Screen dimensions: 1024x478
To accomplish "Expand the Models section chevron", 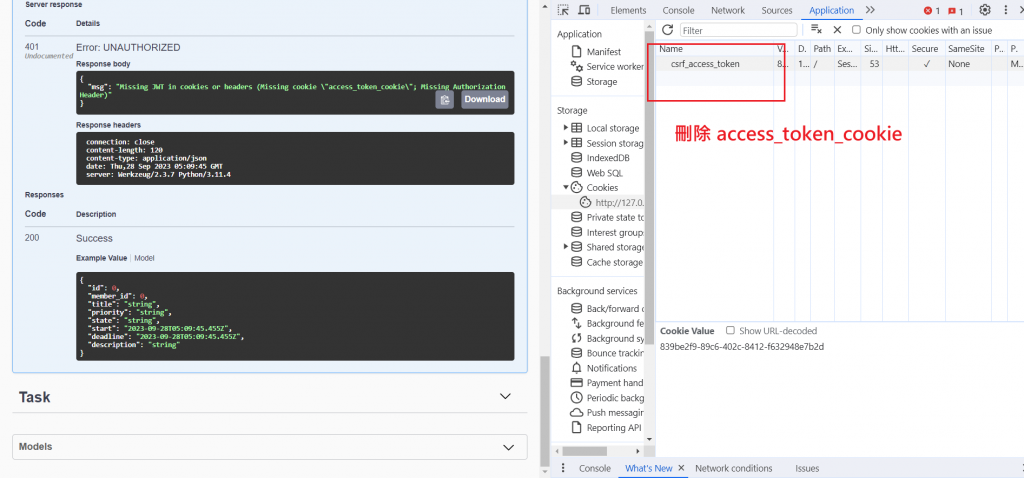I will coord(509,447).
